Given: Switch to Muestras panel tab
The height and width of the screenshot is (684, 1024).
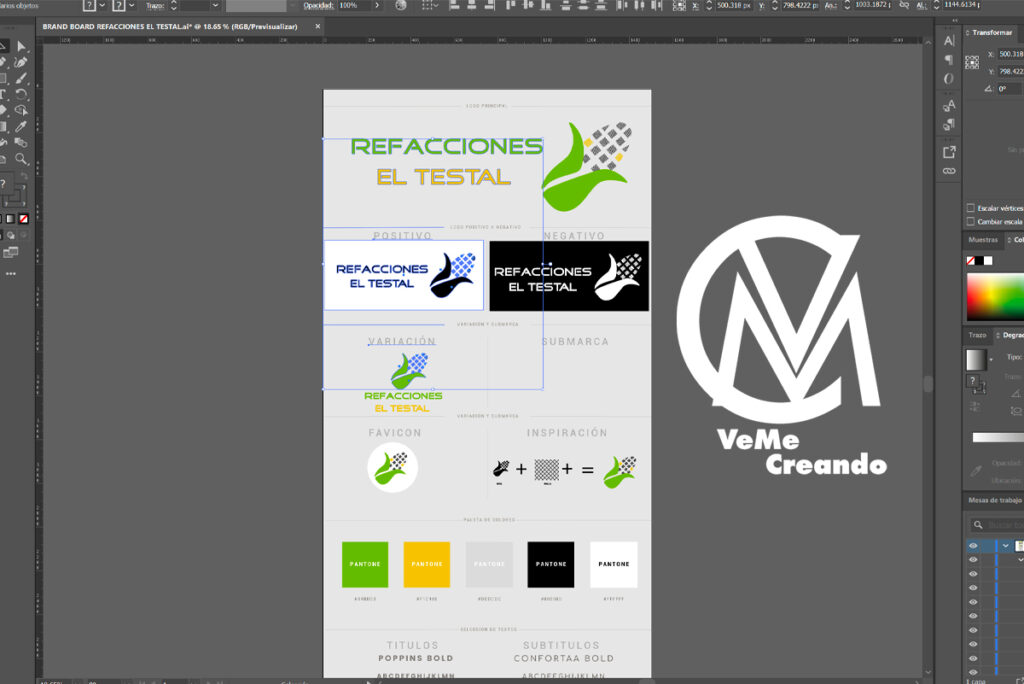Looking at the screenshot, I should [983, 240].
